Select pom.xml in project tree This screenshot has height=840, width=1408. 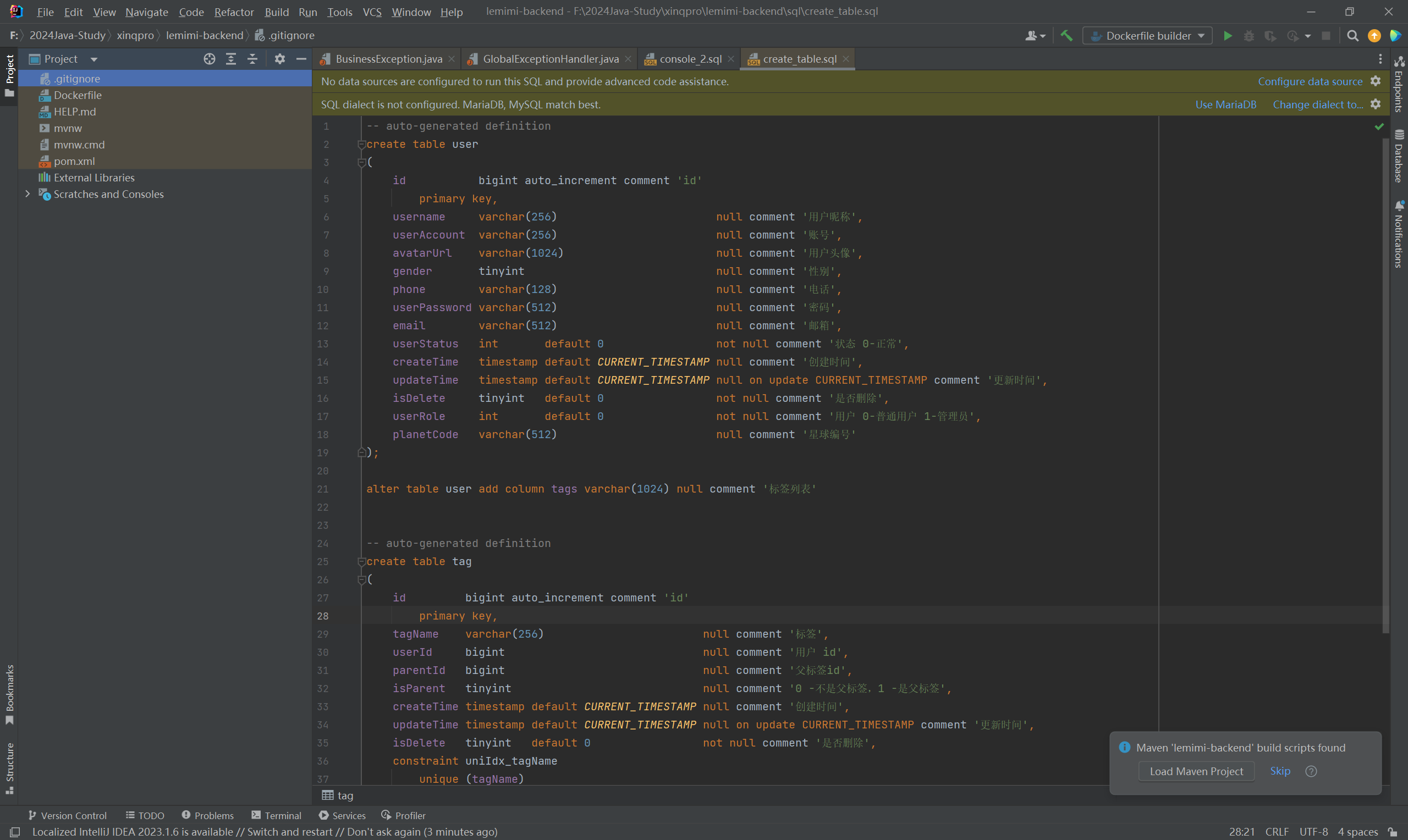74,161
